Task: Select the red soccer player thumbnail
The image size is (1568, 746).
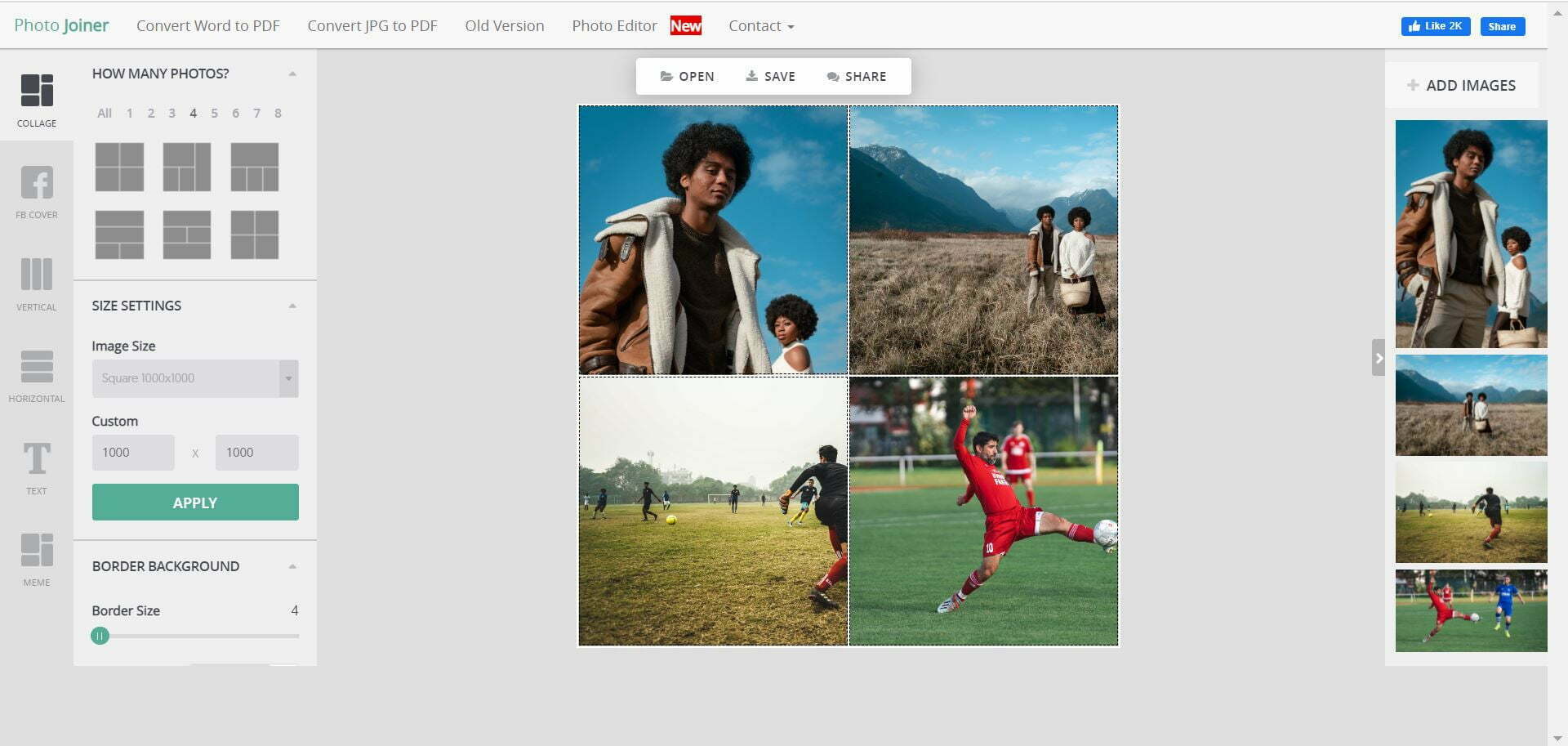Action: pyautogui.click(x=1471, y=610)
